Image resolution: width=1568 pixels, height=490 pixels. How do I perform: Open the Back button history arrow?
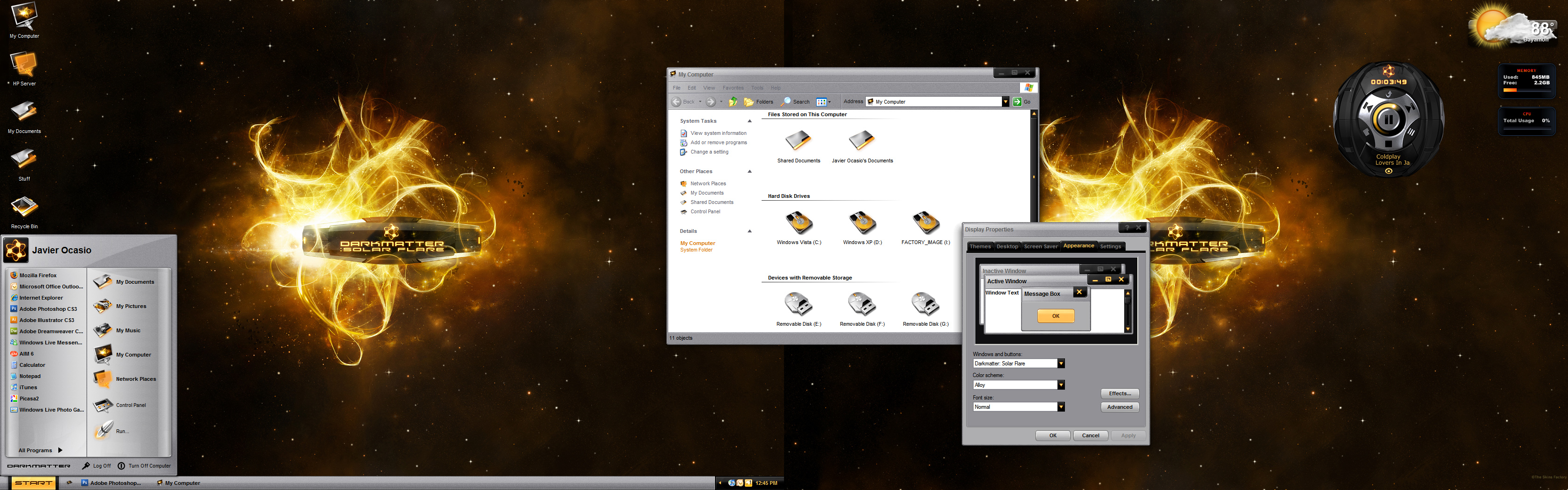coord(700,102)
